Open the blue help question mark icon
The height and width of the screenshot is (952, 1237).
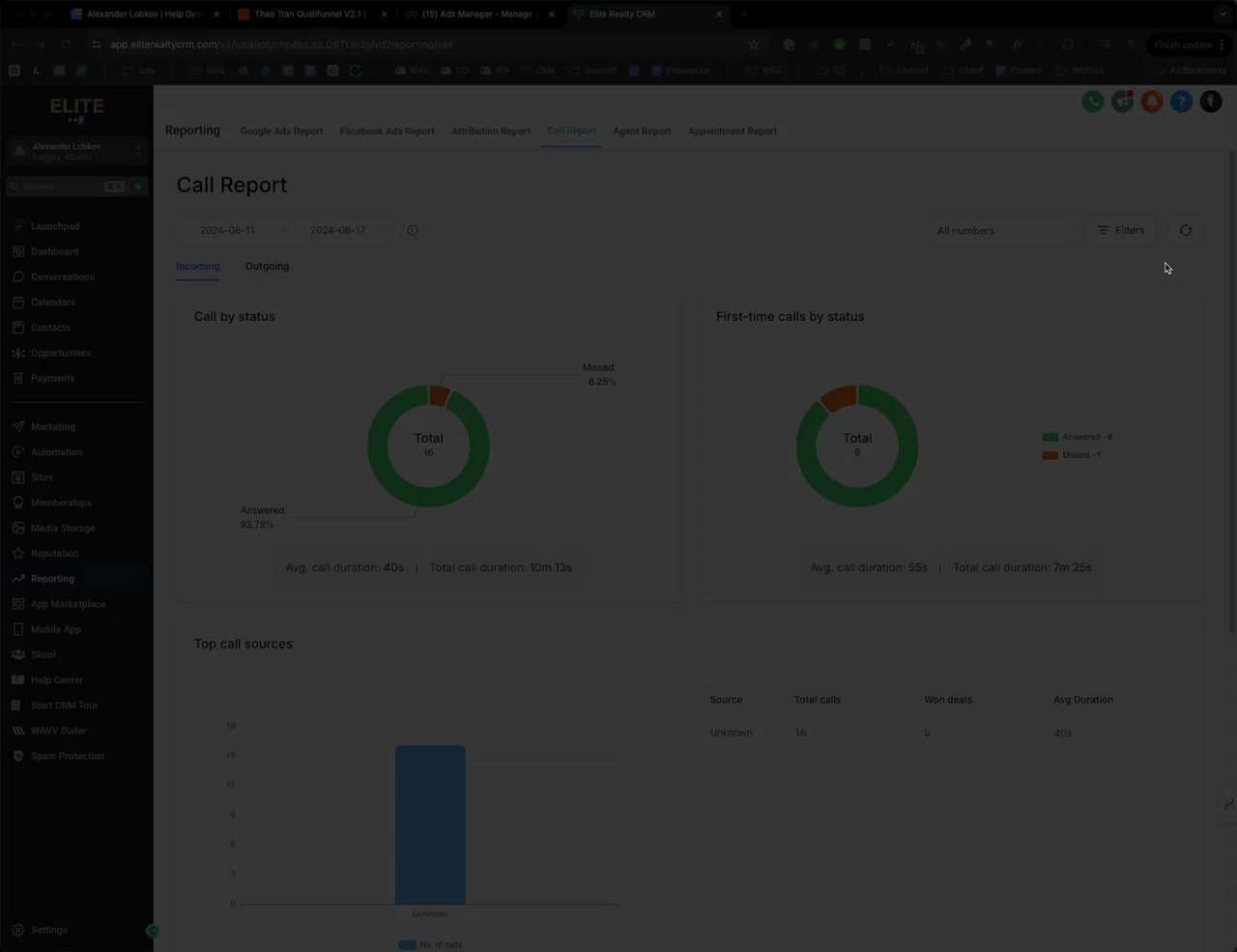click(x=1181, y=101)
